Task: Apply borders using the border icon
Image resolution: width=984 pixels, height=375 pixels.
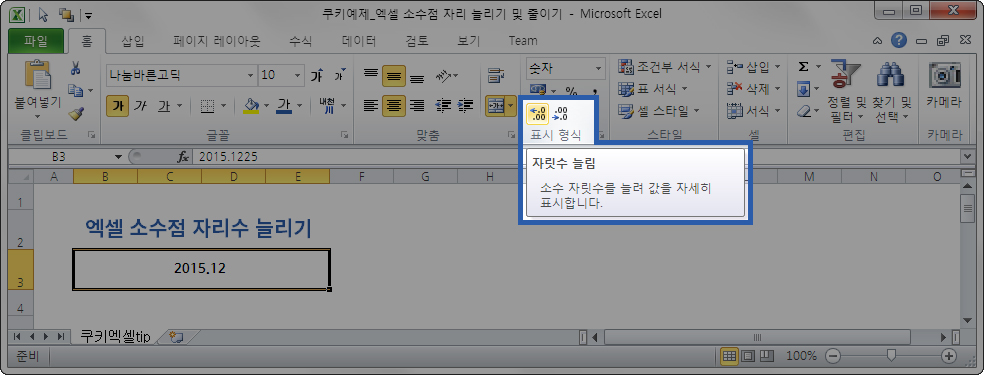Action: pos(208,107)
